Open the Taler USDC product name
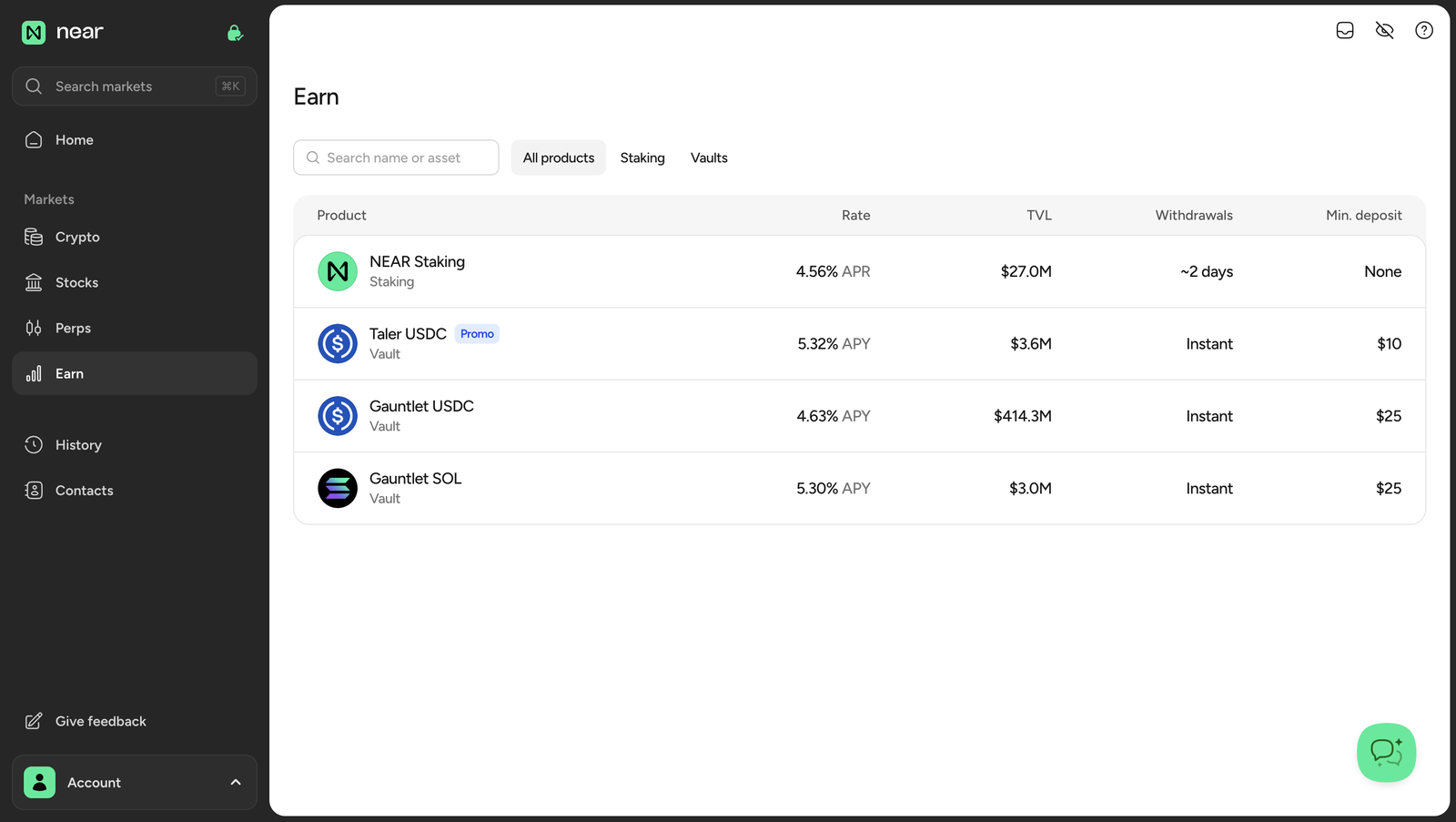Viewport: 1456px width, 822px height. (408, 334)
